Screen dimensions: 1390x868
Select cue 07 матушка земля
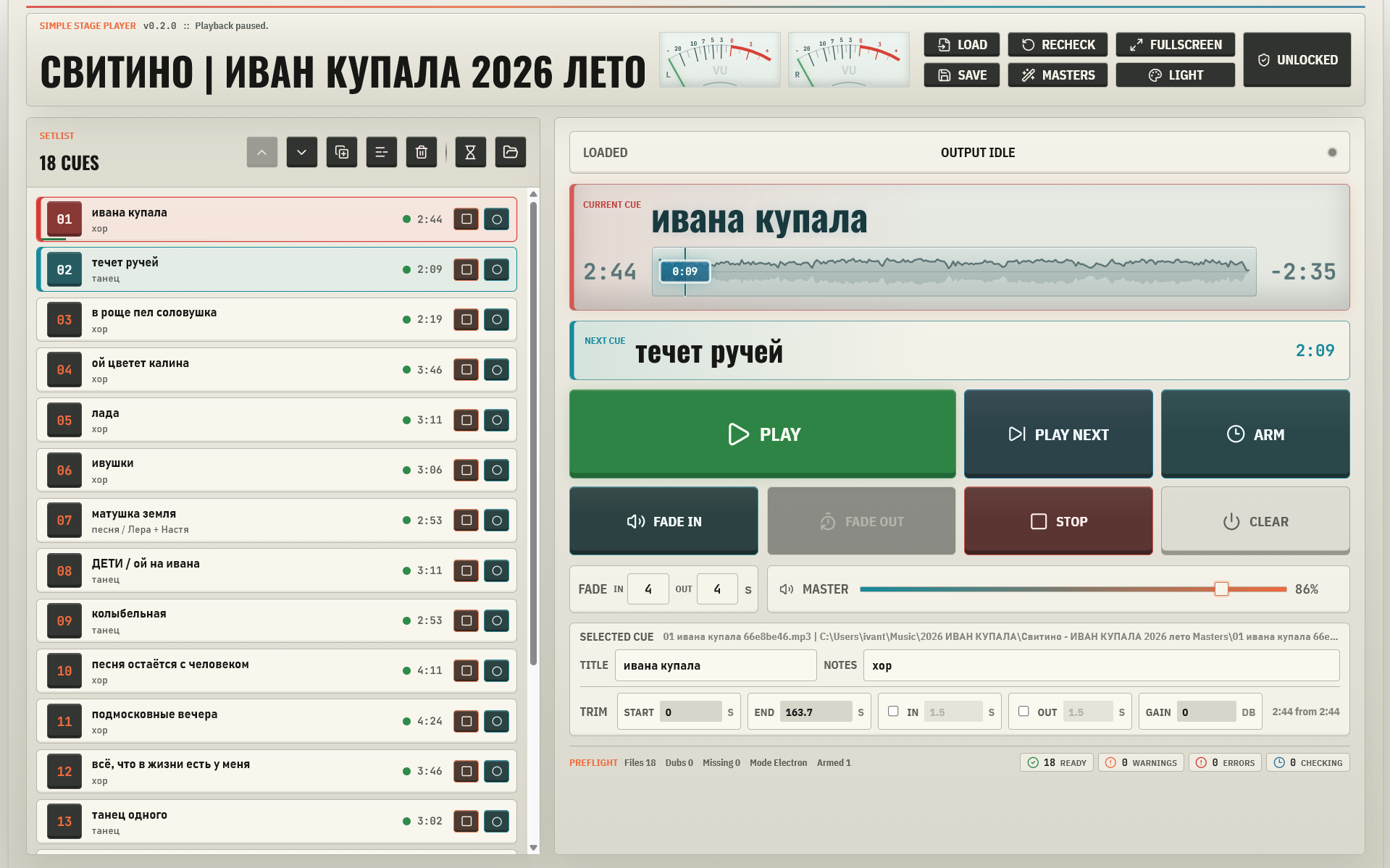pyautogui.click(x=277, y=520)
